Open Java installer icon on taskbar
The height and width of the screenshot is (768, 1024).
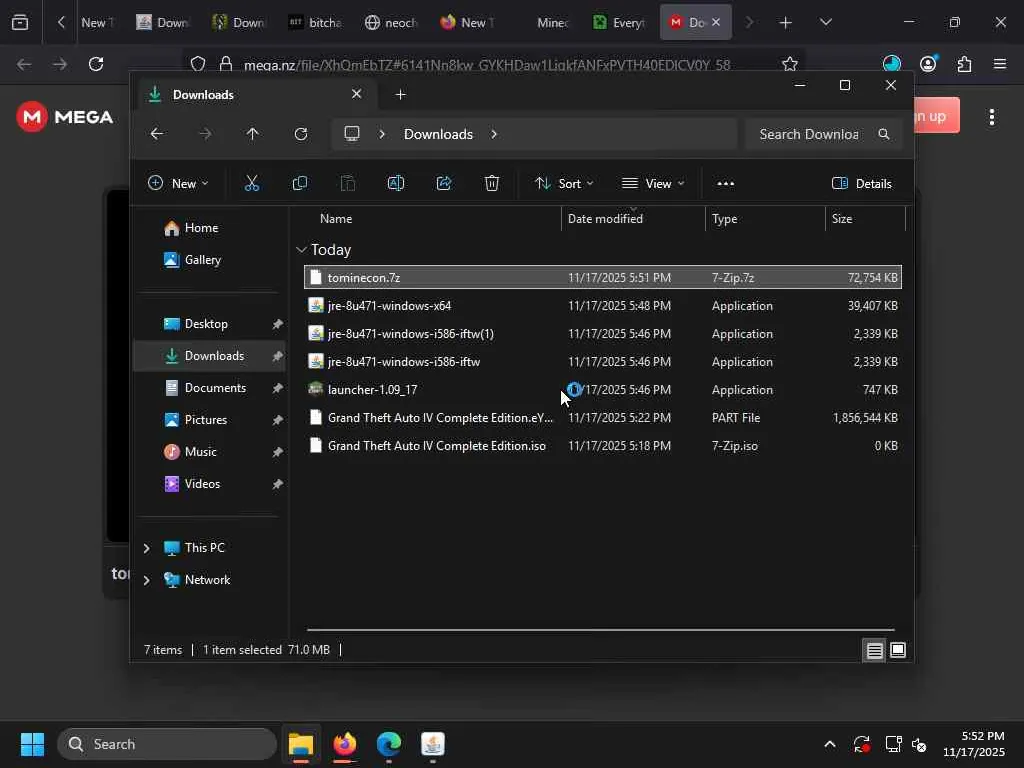click(x=432, y=744)
